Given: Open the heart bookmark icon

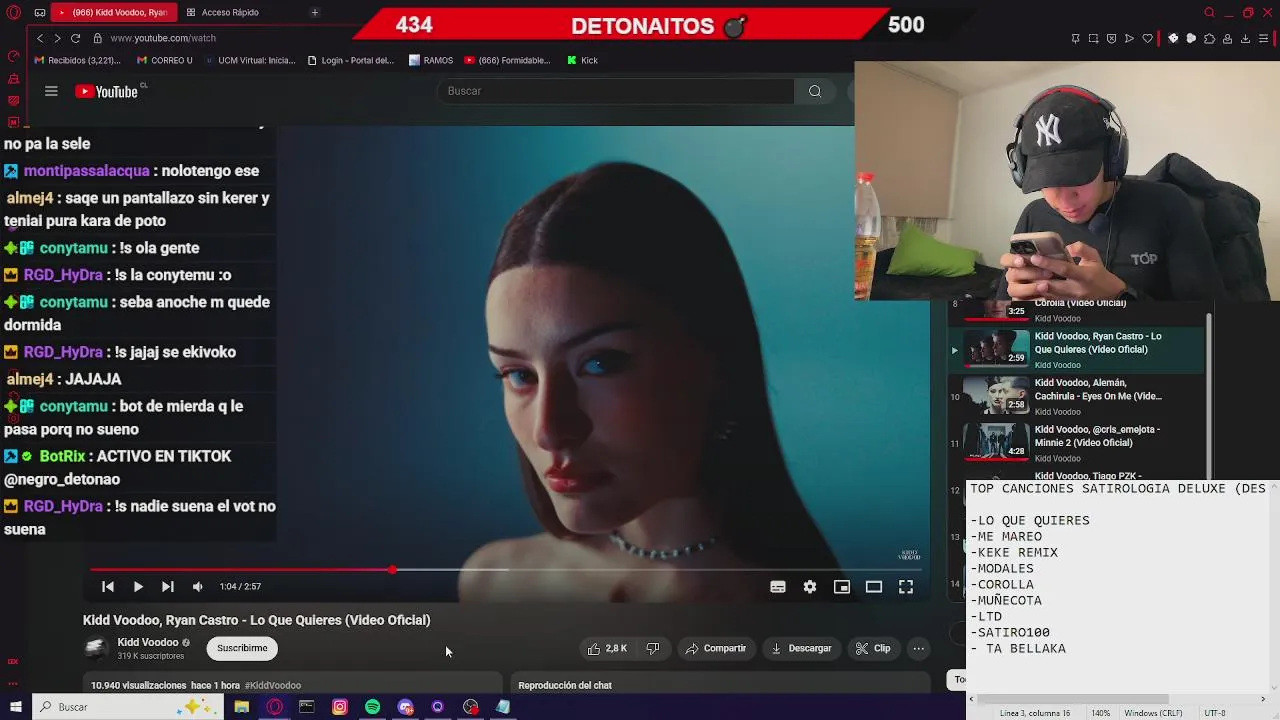Looking at the screenshot, I should (x=1147, y=38).
